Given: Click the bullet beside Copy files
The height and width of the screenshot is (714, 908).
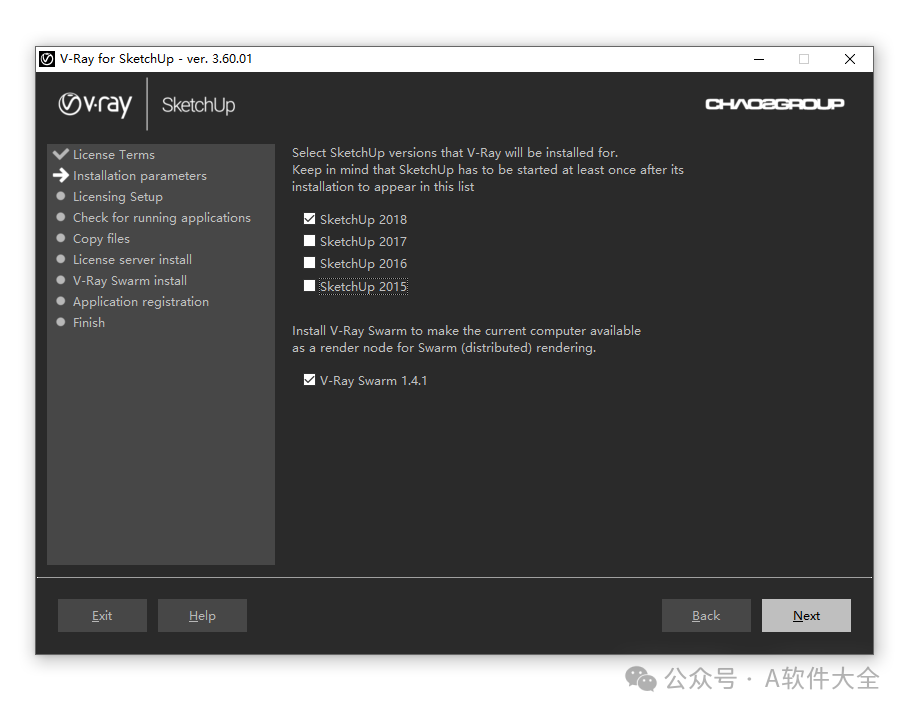Looking at the screenshot, I should tap(60, 238).
